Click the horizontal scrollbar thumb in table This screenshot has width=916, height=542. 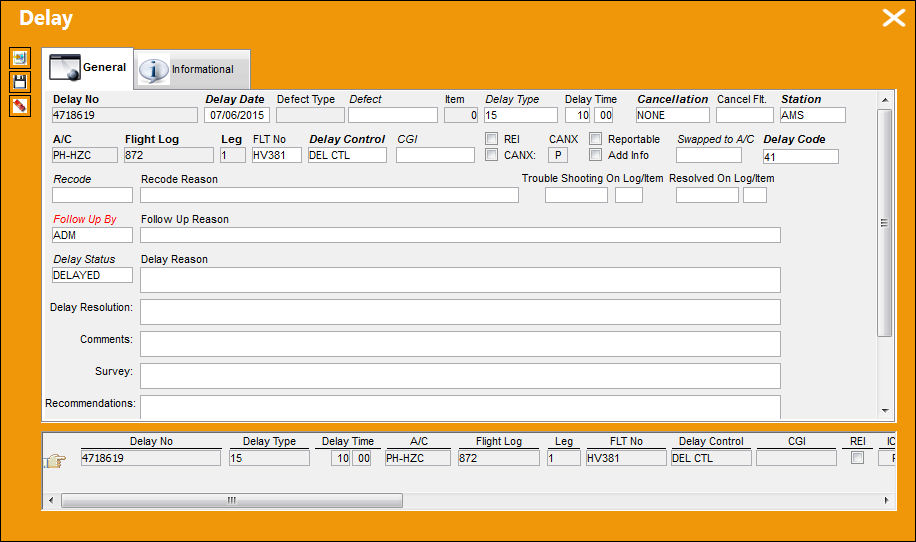coord(232,500)
